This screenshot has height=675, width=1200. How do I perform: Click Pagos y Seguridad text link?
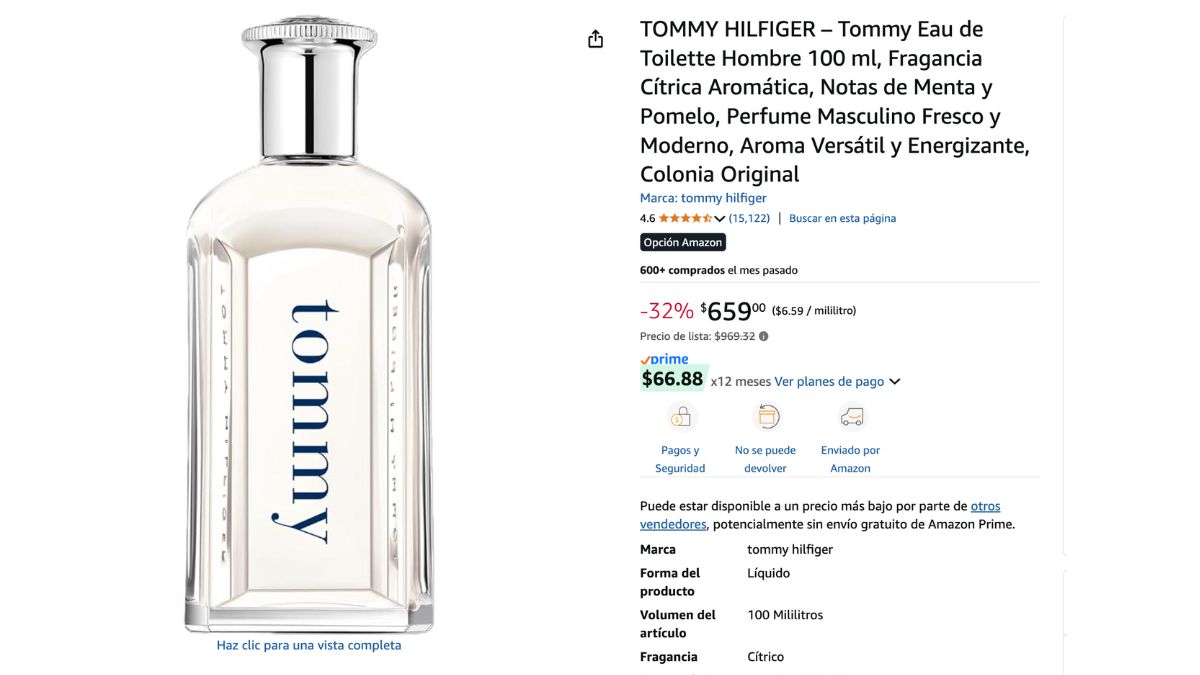coord(681,459)
